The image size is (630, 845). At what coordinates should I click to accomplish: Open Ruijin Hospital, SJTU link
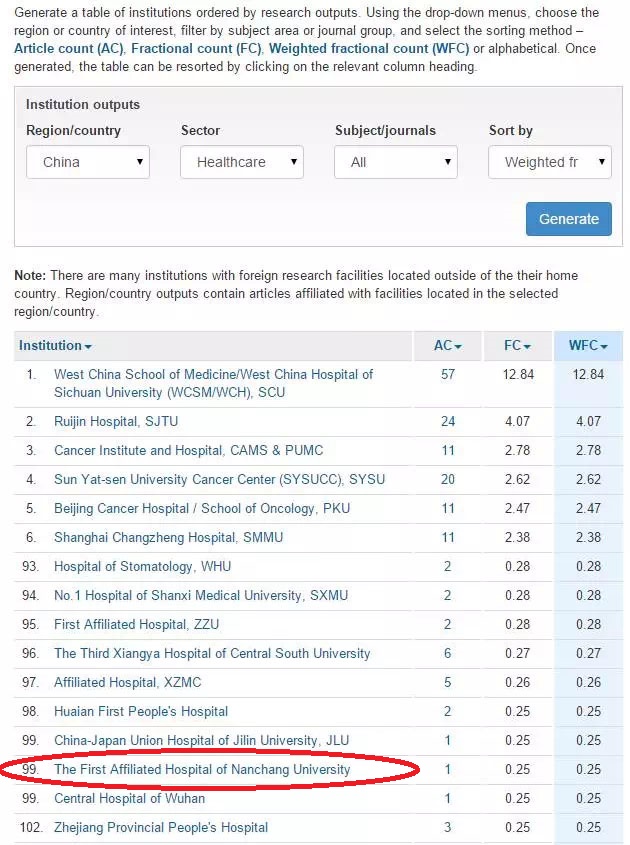[116, 421]
